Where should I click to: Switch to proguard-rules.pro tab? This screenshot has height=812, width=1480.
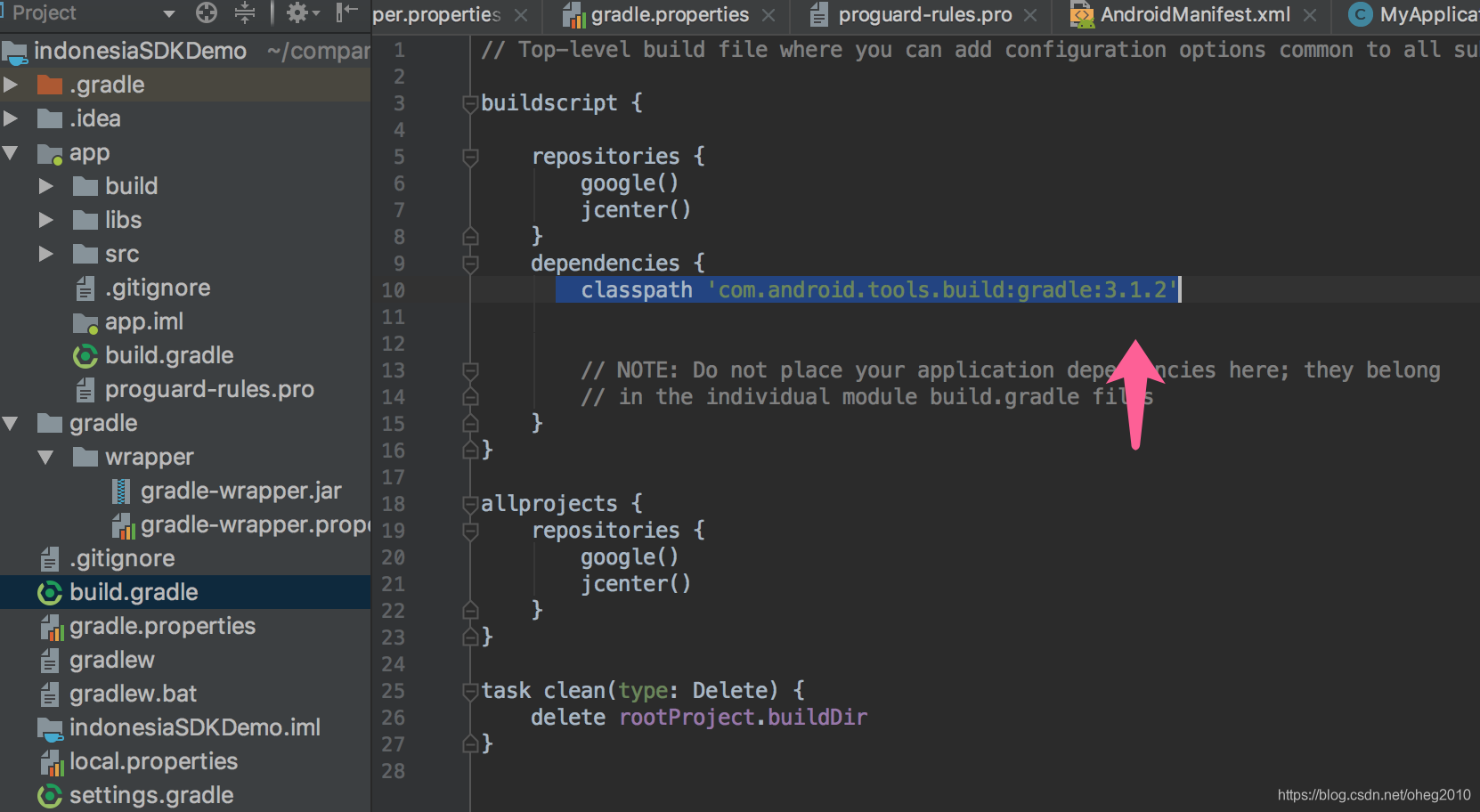pos(924,14)
